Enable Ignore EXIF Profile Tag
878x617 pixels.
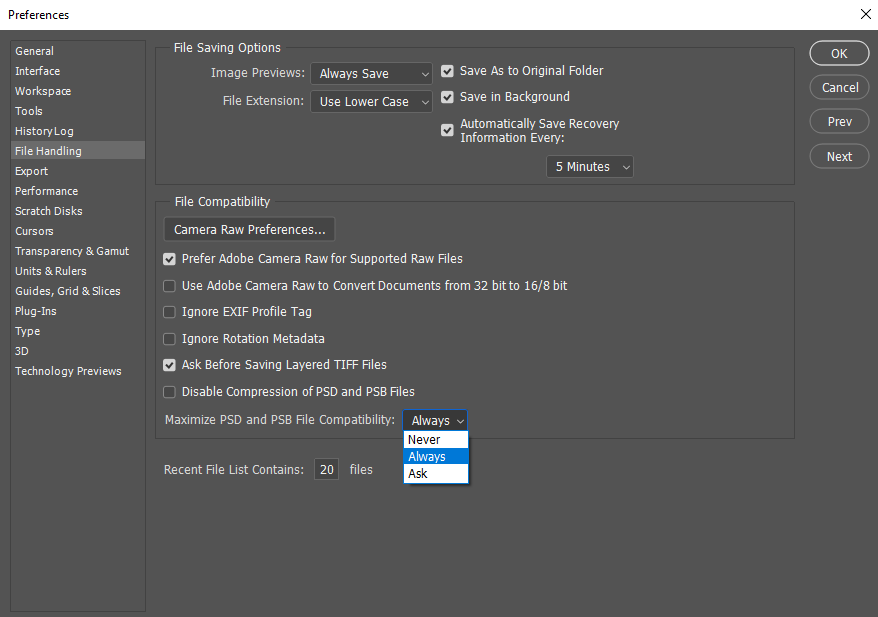pyautogui.click(x=169, y=312)
